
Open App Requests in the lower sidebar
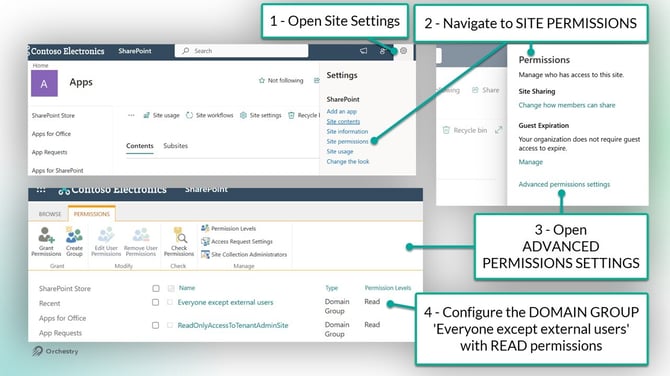[x=60, y=333]
